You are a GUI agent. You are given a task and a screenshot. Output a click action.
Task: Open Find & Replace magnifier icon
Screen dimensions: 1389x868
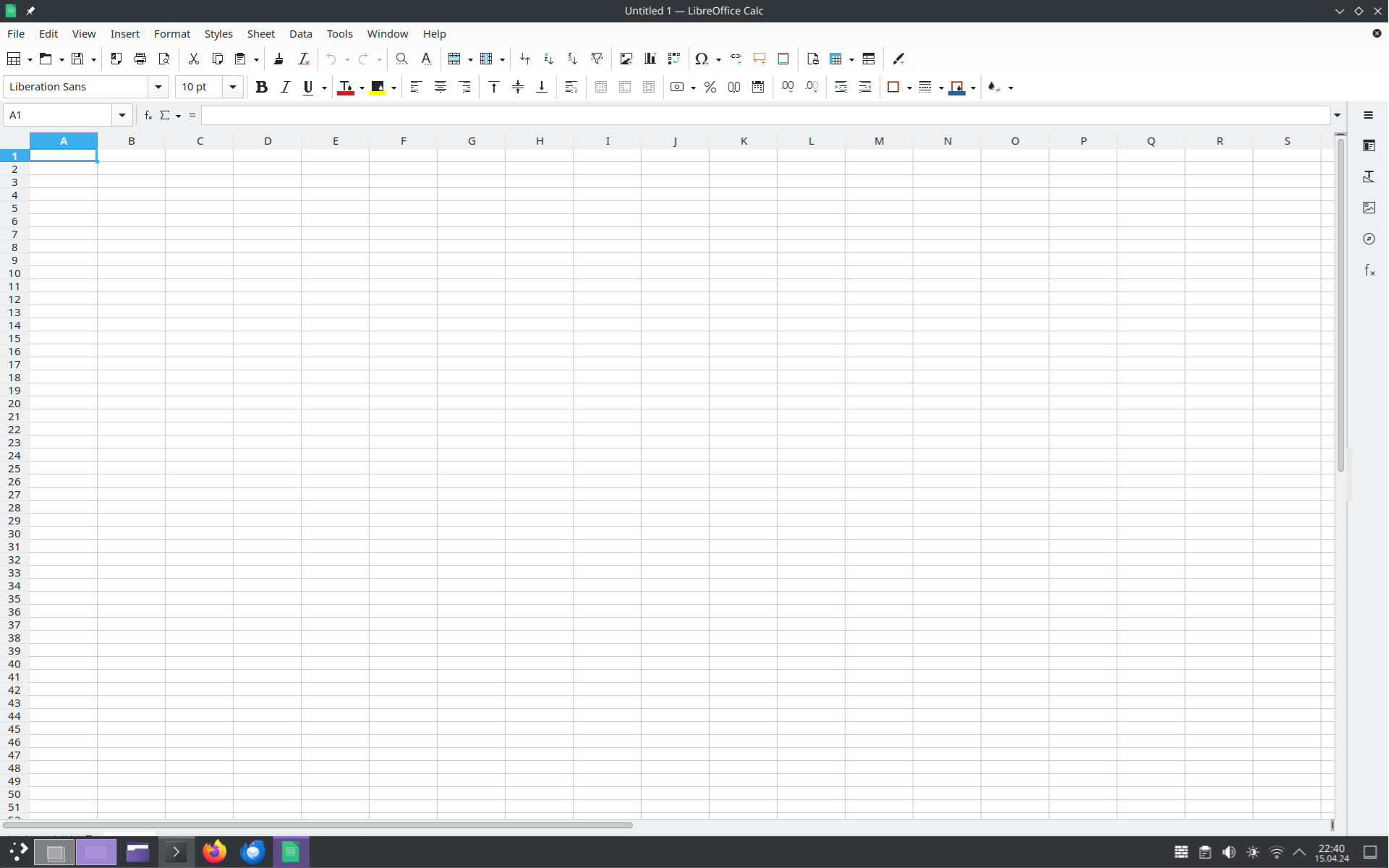(x=402, y=59)
